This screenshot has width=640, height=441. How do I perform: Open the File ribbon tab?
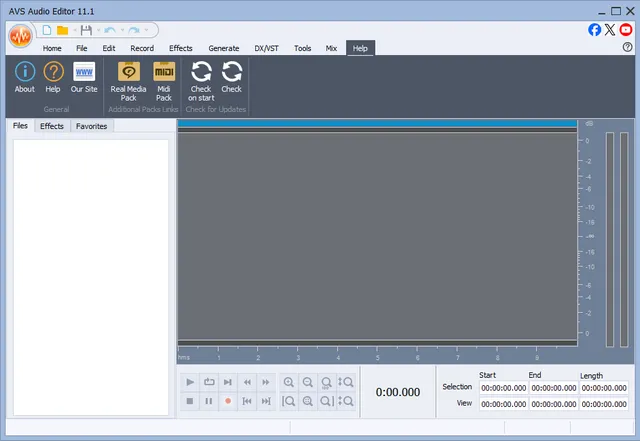pos(82,48)
